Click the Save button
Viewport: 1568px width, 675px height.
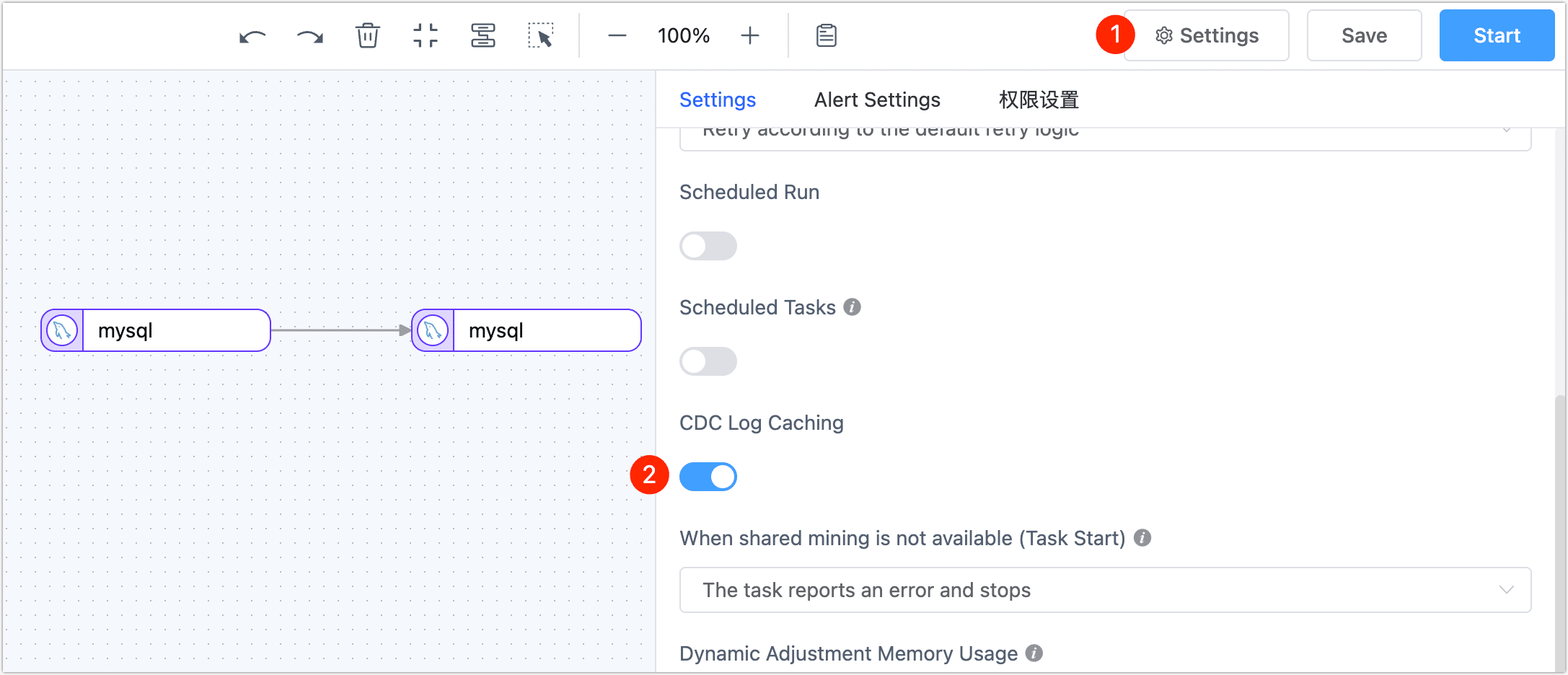[x=1364, y=36]
